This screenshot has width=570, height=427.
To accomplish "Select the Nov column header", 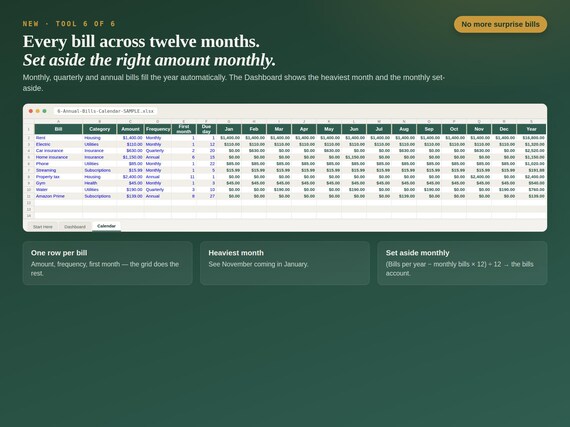I will point(479,129).
